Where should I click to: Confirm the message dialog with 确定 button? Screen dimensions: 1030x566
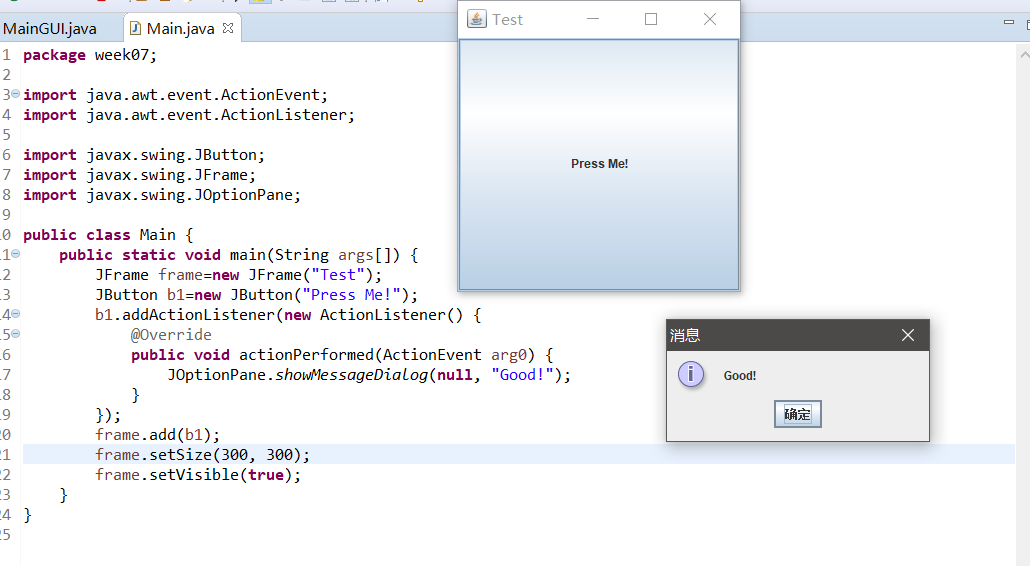pos(797,414)
